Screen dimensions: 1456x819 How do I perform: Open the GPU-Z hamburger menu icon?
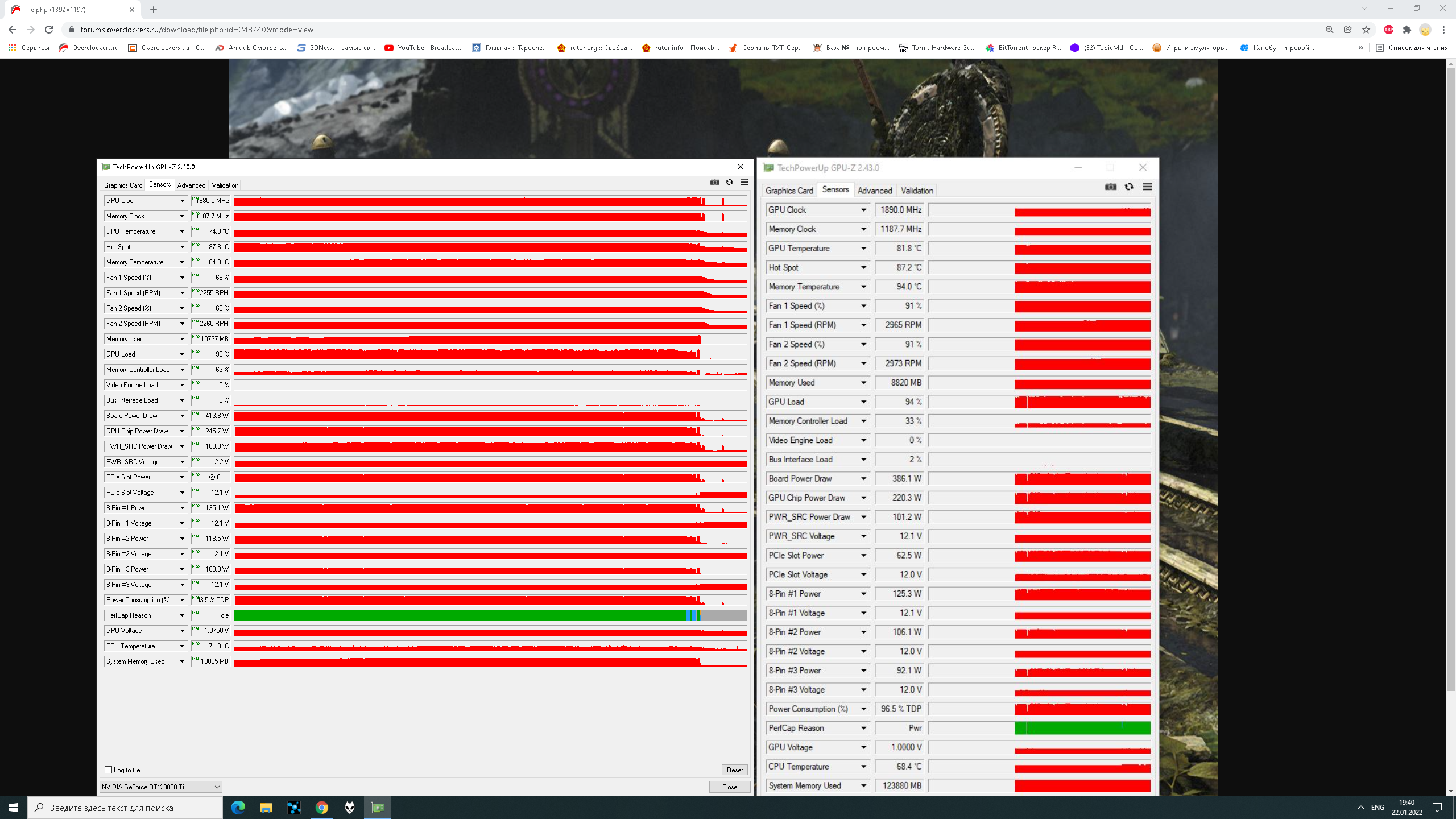click(744, 182)
